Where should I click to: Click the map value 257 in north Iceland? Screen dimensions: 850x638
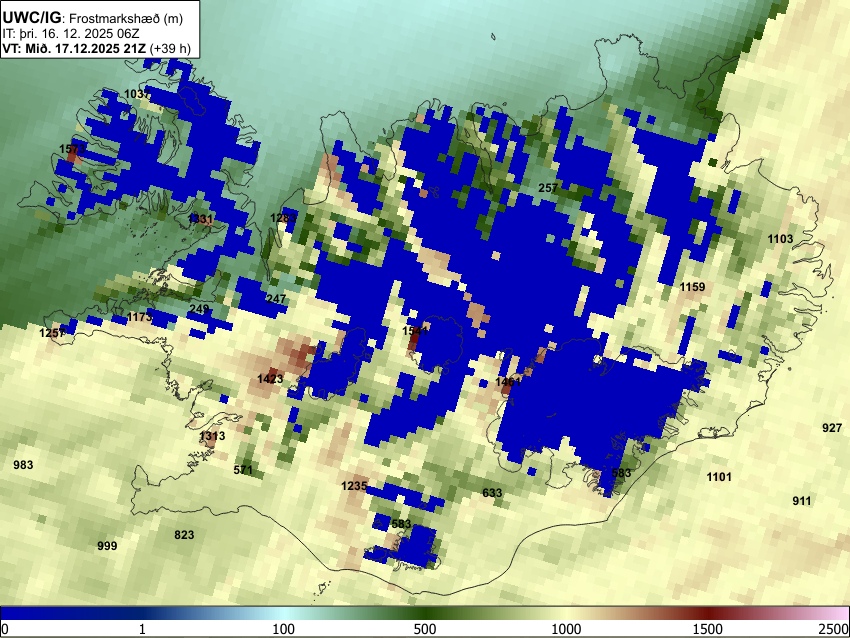point(548,188)
